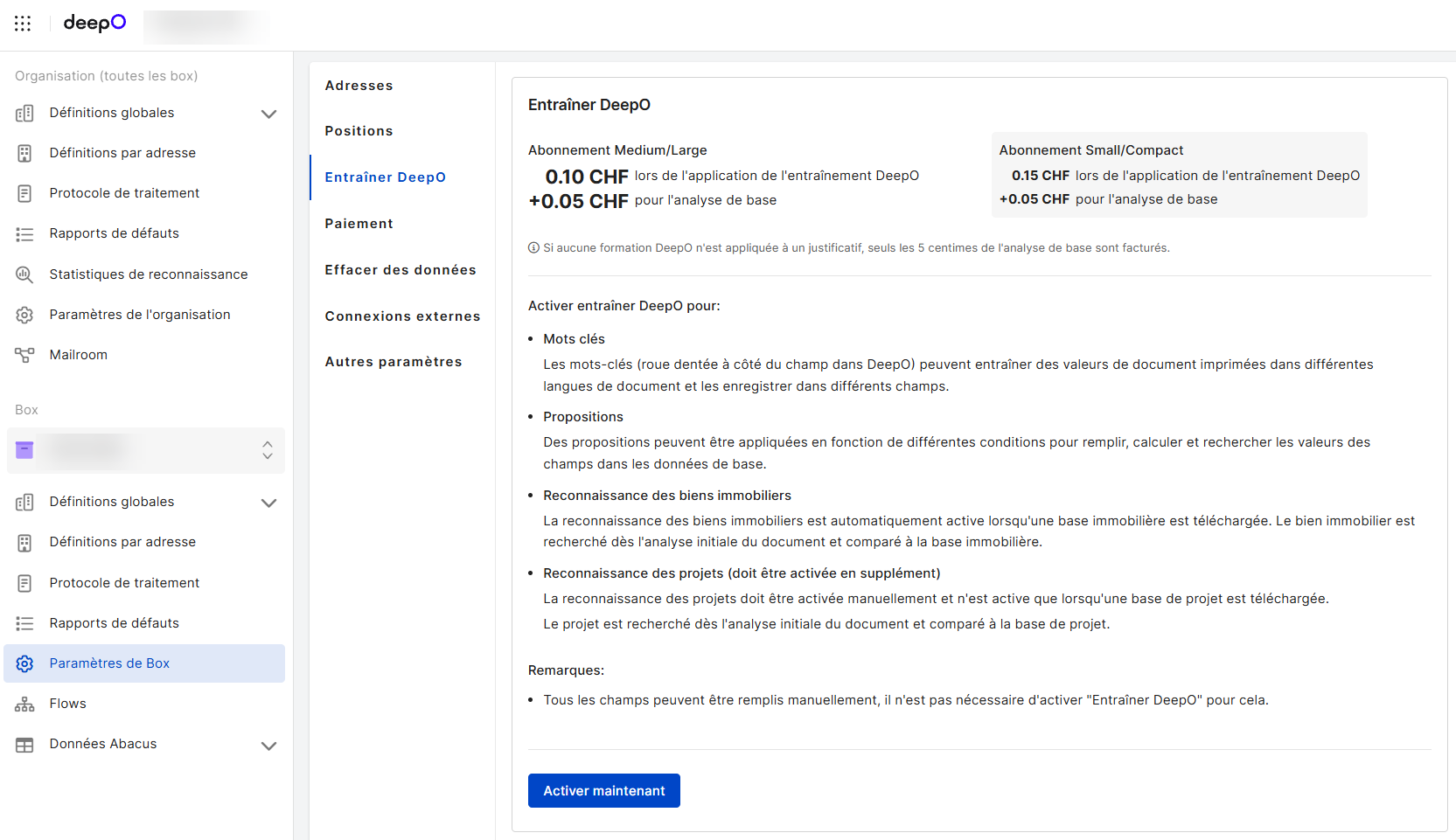This screenshot has width=1456, height=840.
Task: Open the Paiement tab
Action: (x=359, y=224)
